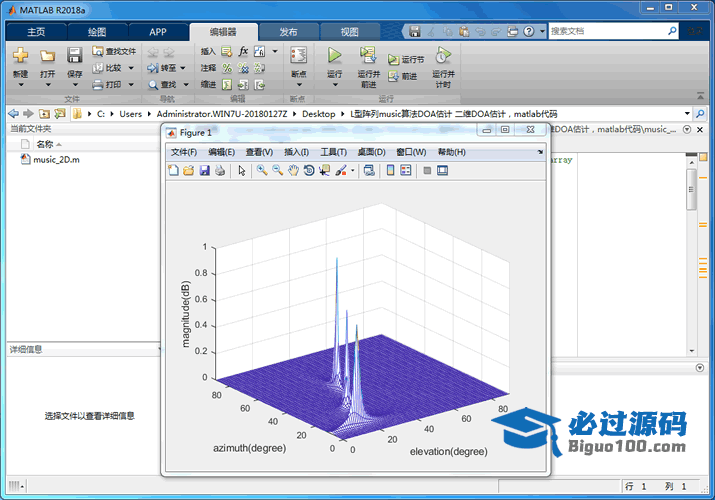Open Figure 1 File (文件) menu

coord(184,152)
